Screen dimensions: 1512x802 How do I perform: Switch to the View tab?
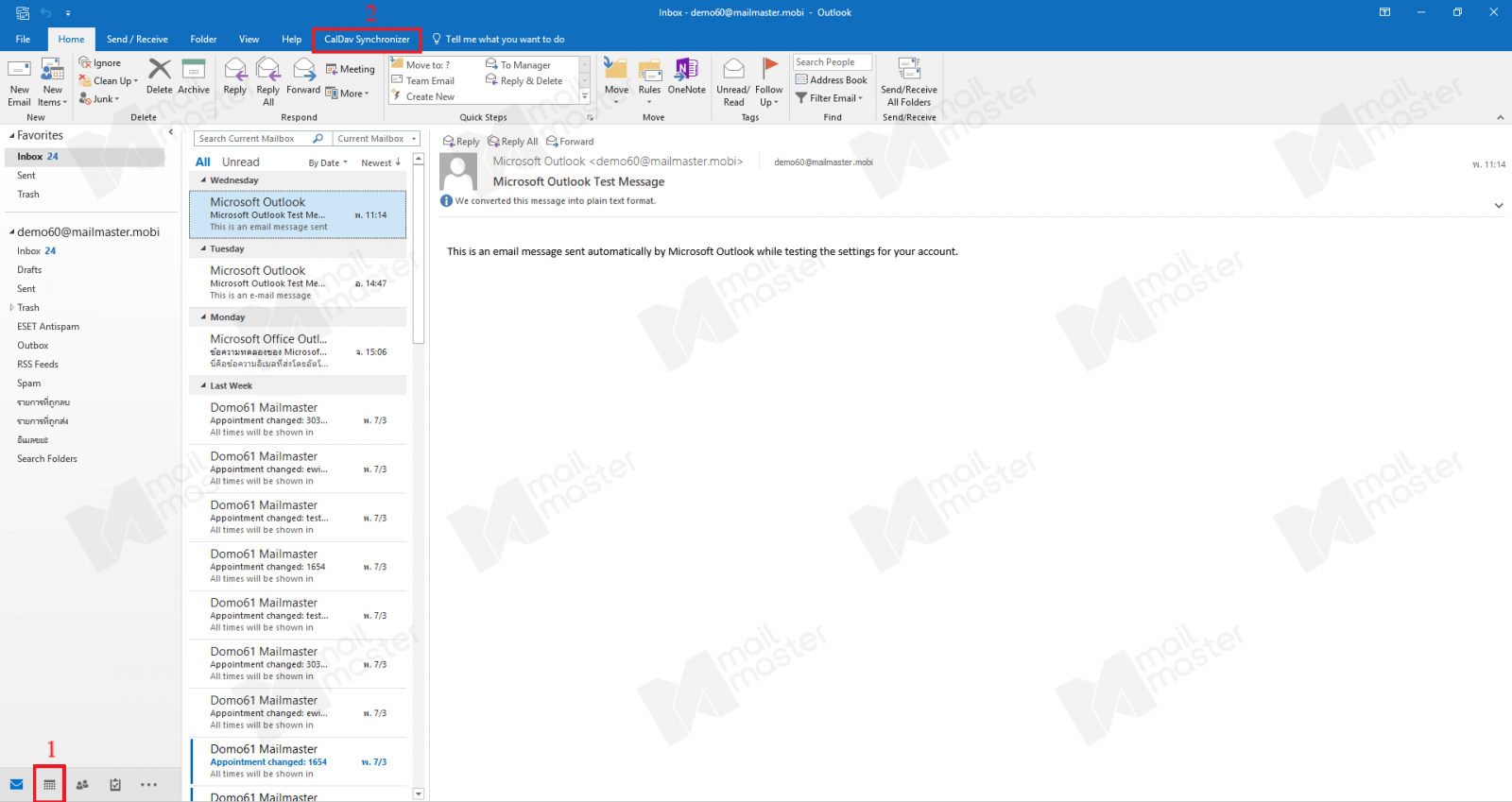(x=249, y=39)
